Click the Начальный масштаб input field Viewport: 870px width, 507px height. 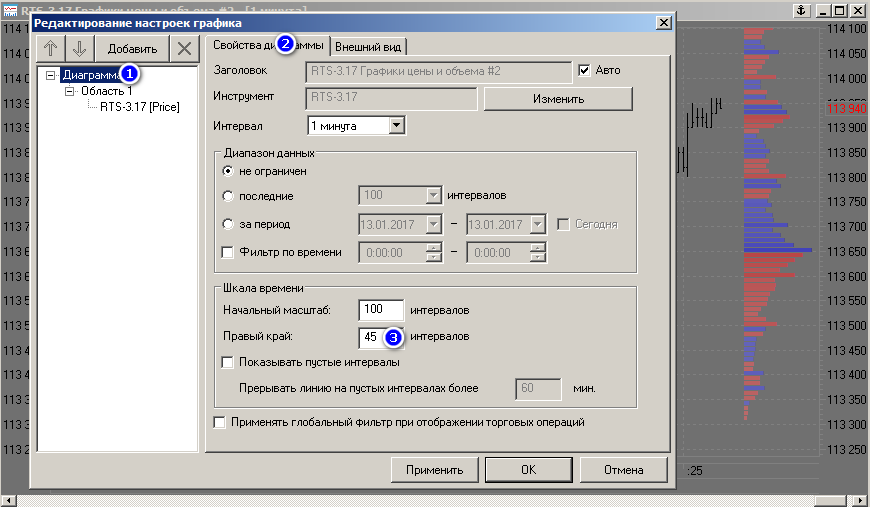(381, 311)
